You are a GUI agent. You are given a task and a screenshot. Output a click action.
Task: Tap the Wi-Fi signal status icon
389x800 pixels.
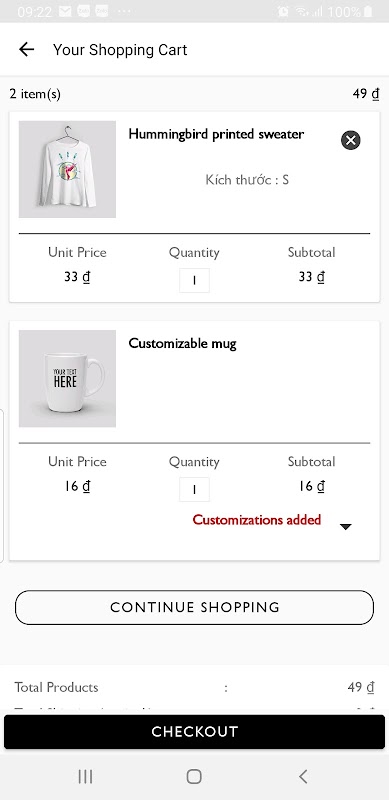coord(304,12)
